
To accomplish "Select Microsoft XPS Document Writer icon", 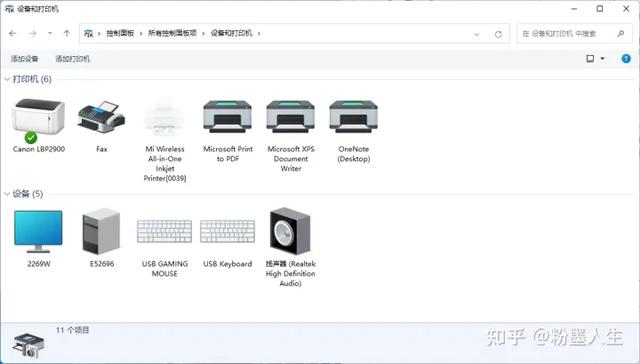I will 291,117.
